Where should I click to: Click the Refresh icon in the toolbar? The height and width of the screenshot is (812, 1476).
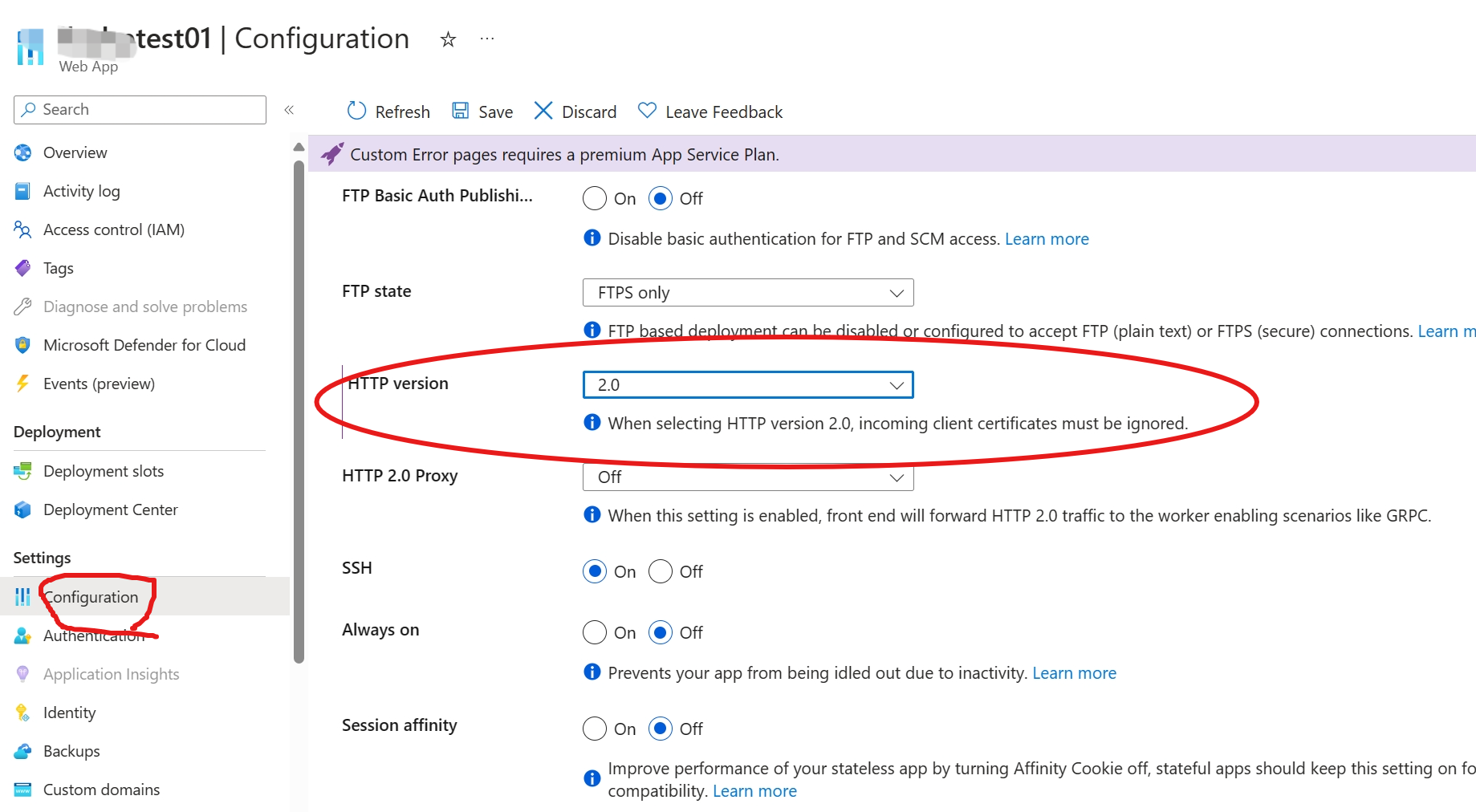(x=356, y=111)
